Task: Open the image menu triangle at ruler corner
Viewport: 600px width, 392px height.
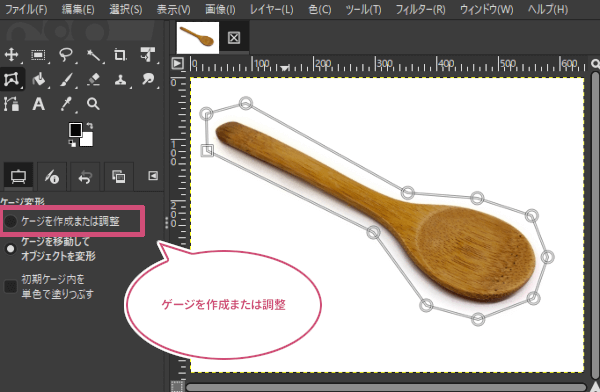Action: tap(177, 64)
